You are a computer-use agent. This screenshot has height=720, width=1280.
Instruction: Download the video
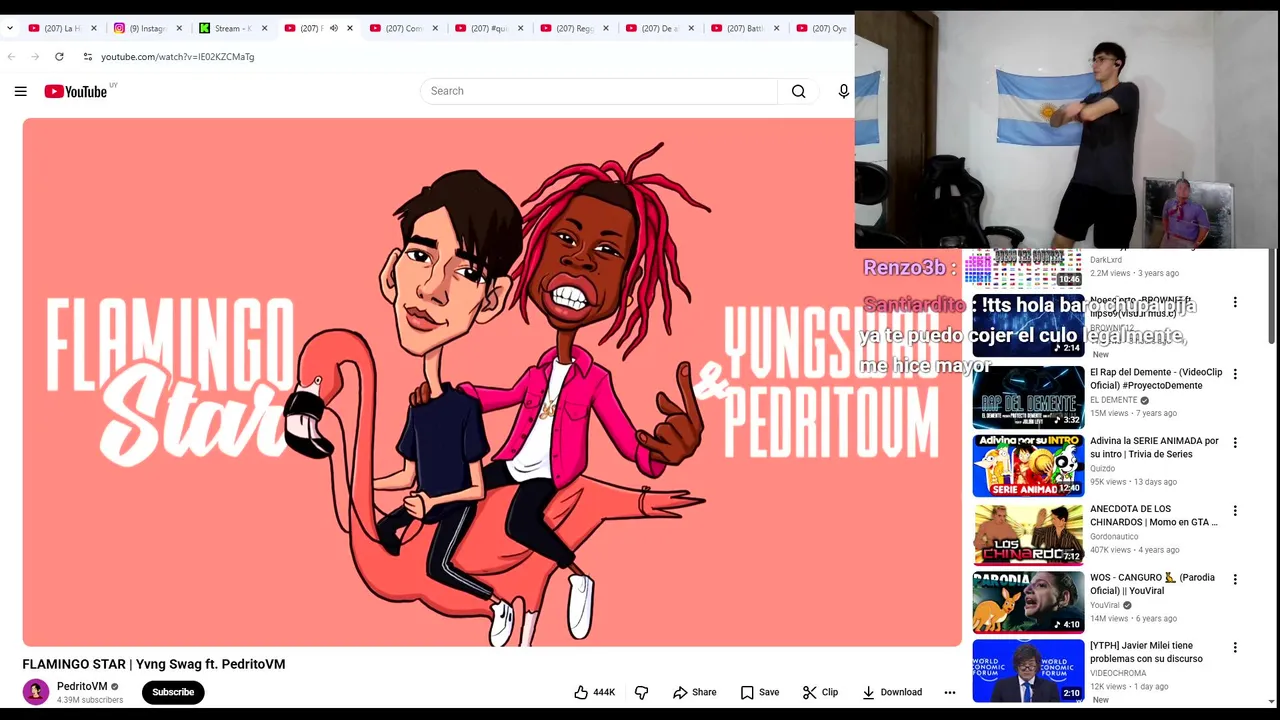[892, 692]
